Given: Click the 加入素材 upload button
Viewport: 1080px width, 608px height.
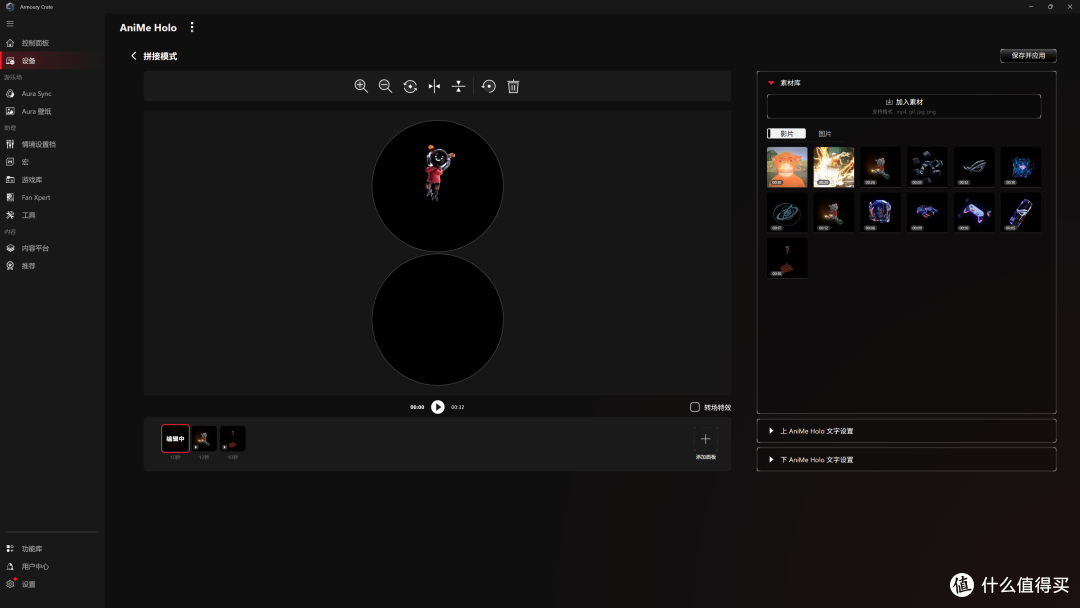Looking at the screenshot, I should click(904, 106).
